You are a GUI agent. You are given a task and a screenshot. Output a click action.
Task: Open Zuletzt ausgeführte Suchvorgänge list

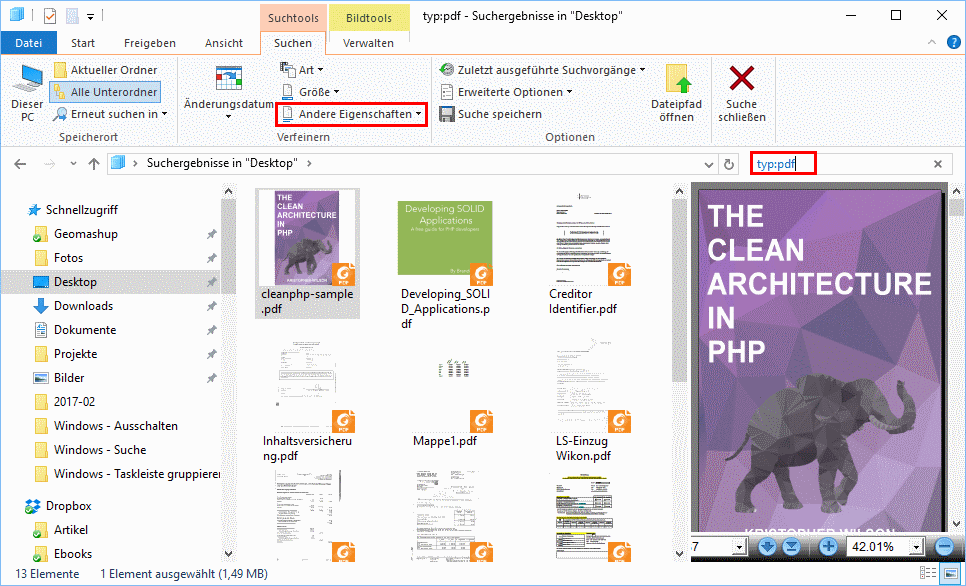pyautogui.click(x=542, y=70)
